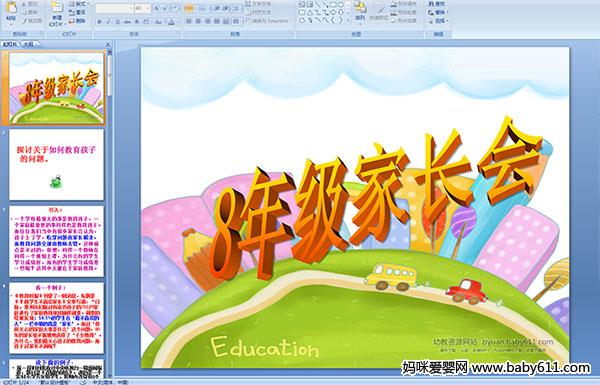Switch to the 幻灯片 pane tab

point(10,44)
